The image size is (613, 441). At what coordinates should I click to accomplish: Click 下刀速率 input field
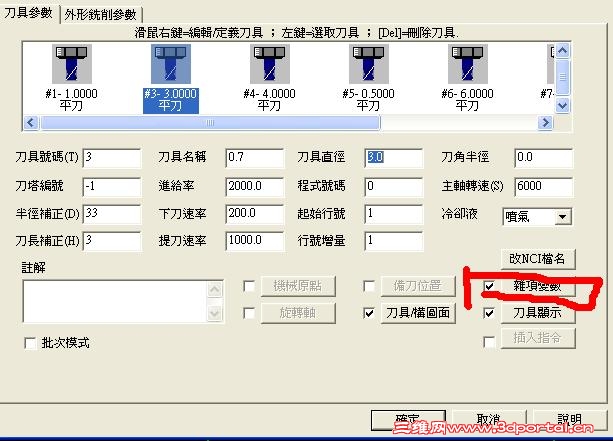coord(255,214)
